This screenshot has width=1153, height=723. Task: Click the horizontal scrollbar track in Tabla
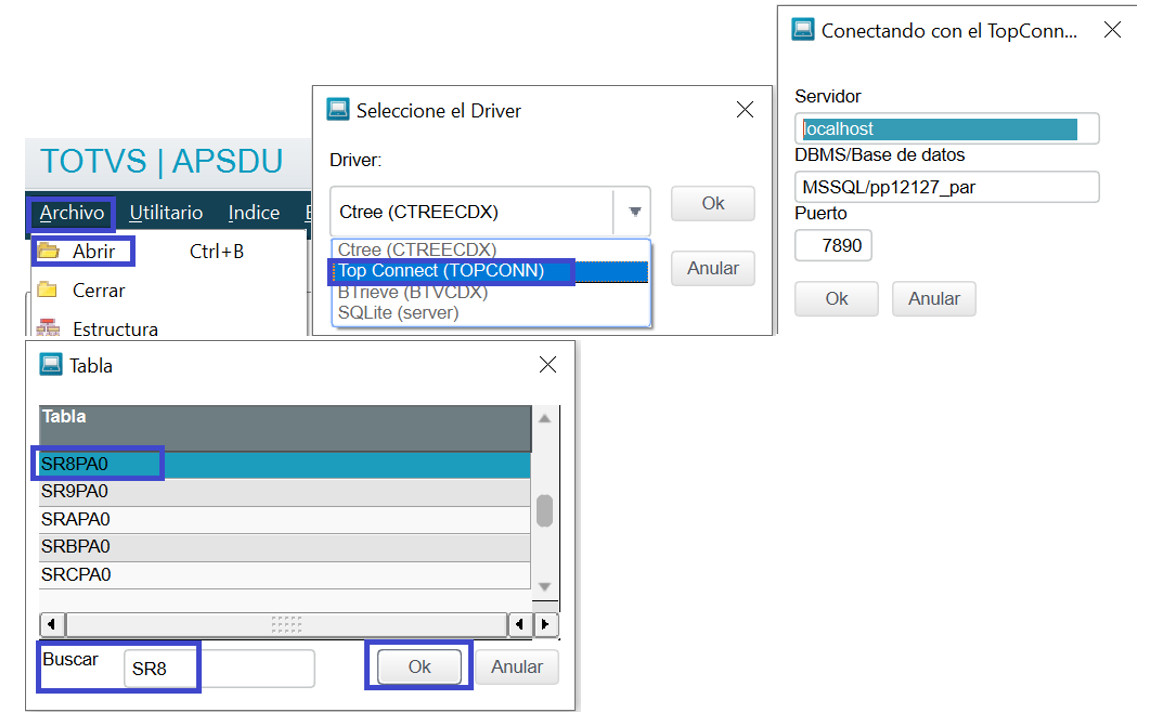point(287,624)
